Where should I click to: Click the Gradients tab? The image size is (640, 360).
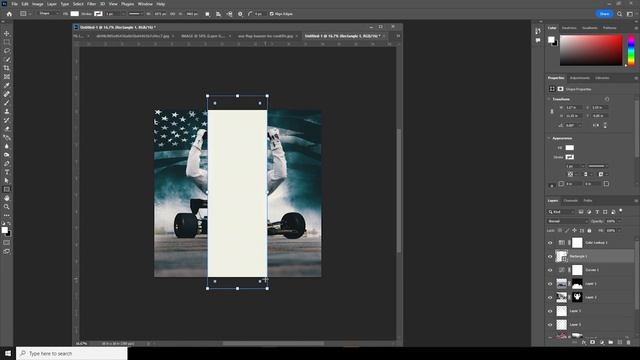pos(589,28)
